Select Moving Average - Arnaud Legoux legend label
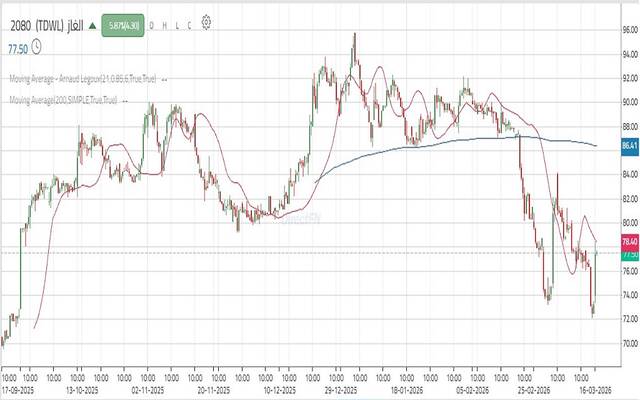 [x=82, y=79]
